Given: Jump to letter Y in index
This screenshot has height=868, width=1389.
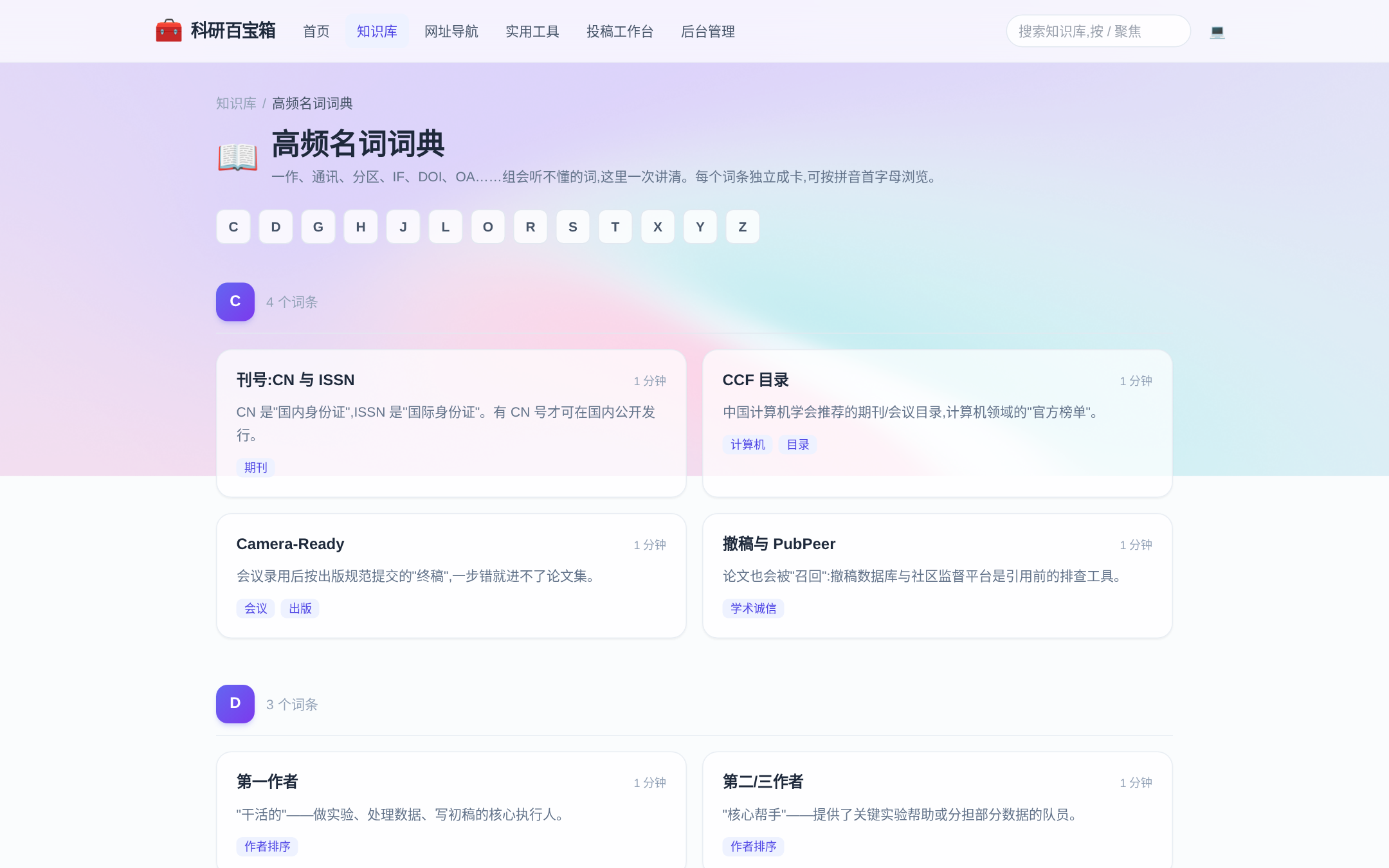Looking at the screenshot, I should (700, 227).
